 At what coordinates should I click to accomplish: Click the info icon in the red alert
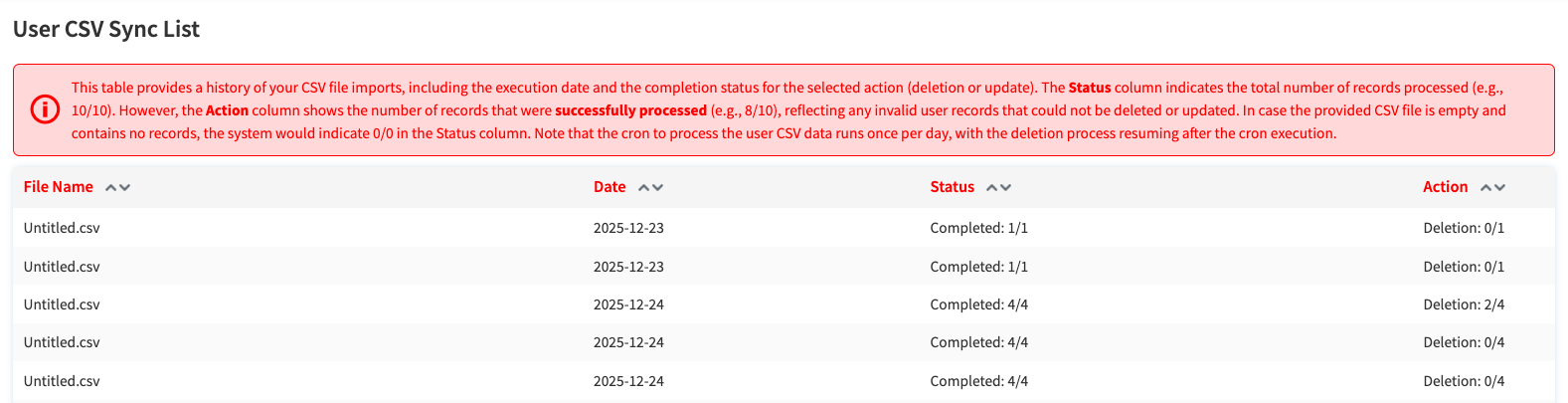point(45,109)
